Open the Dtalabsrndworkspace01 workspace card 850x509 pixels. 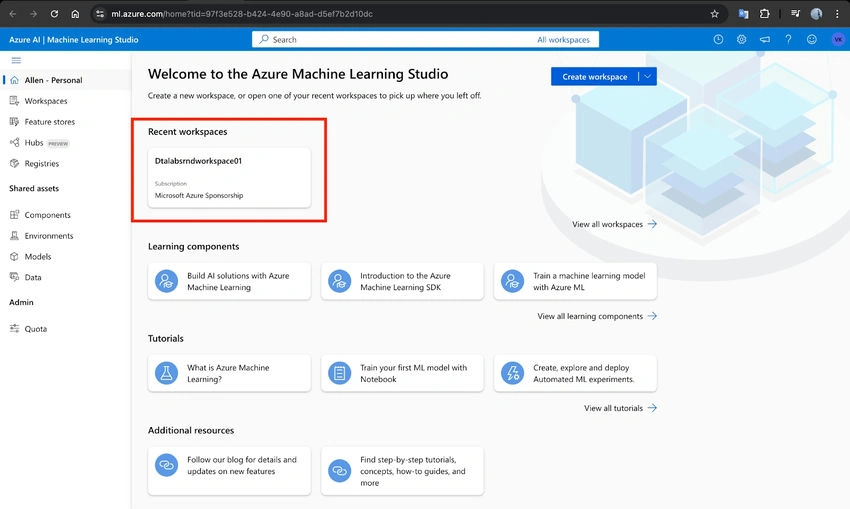tap(229, 178)
